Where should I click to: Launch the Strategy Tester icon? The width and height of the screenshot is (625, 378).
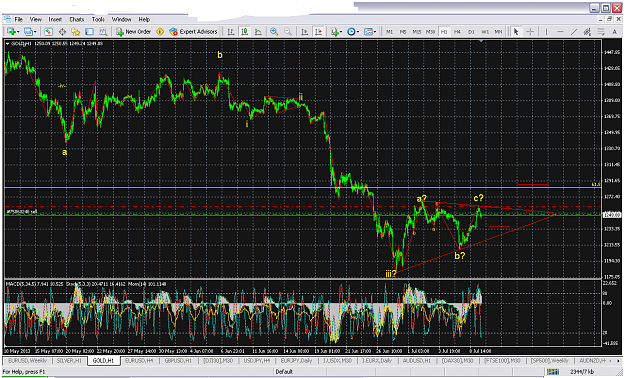[x=103, y=32]
